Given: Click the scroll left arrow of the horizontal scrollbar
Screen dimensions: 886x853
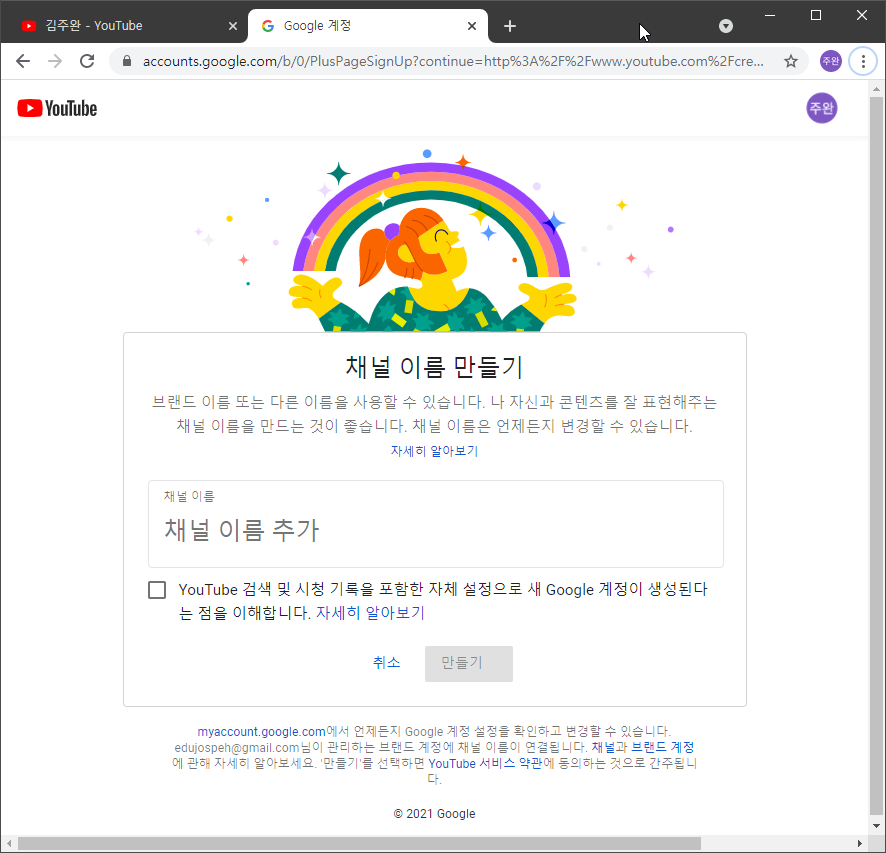Looking at the screenshot, I should 8,843.
